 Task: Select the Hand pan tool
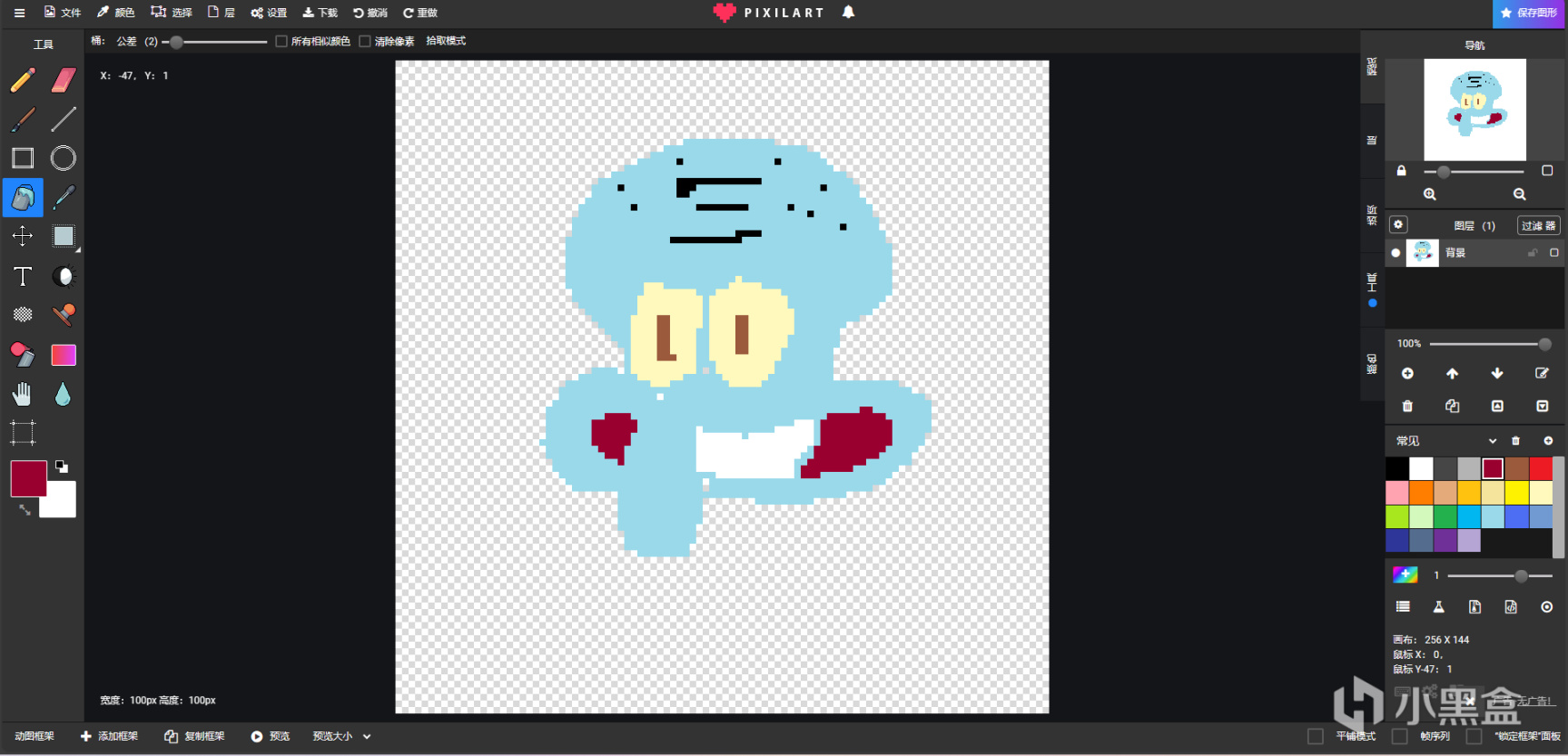(x=23, y=394)
